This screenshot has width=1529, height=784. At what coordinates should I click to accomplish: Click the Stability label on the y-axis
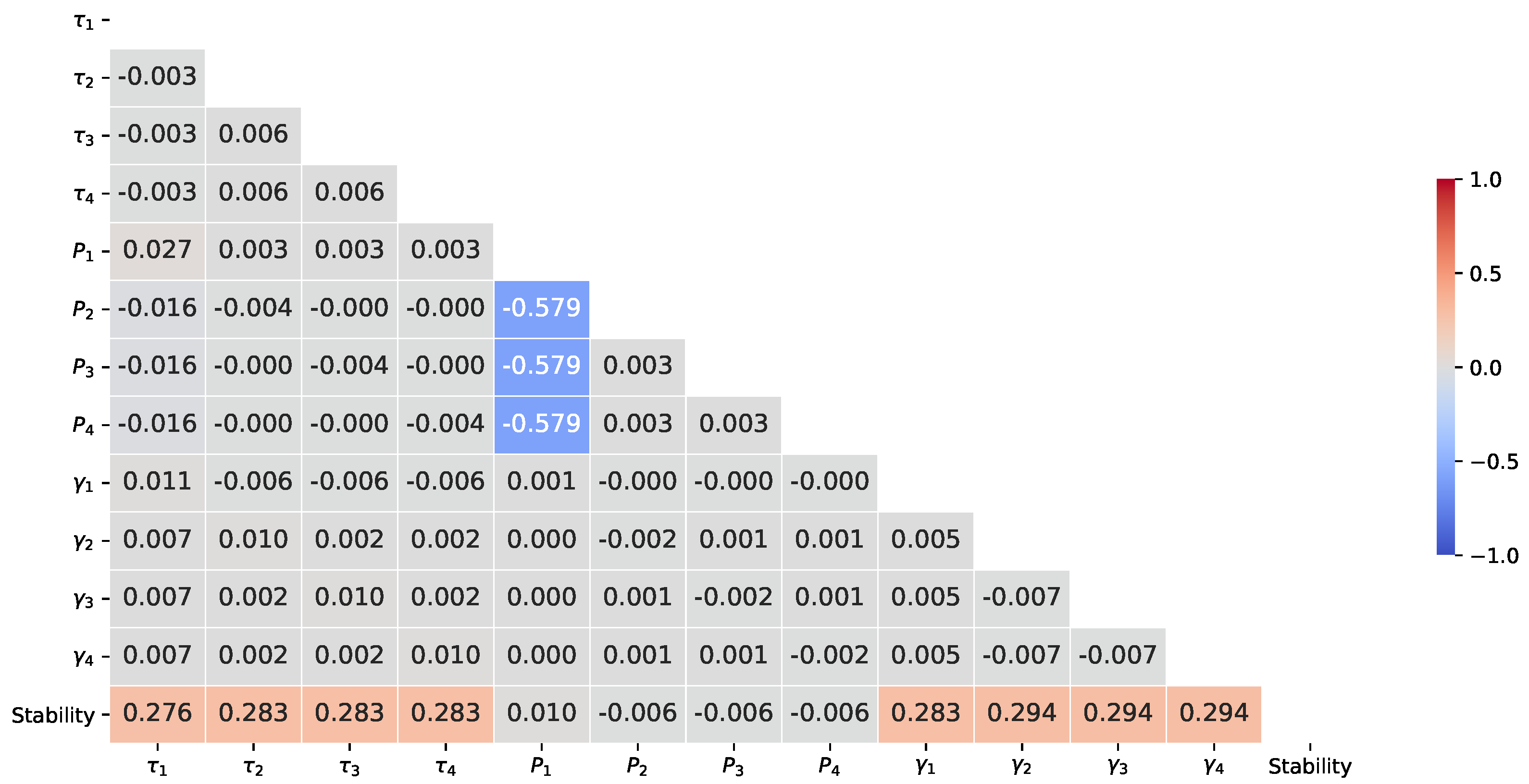click(53, 715)
